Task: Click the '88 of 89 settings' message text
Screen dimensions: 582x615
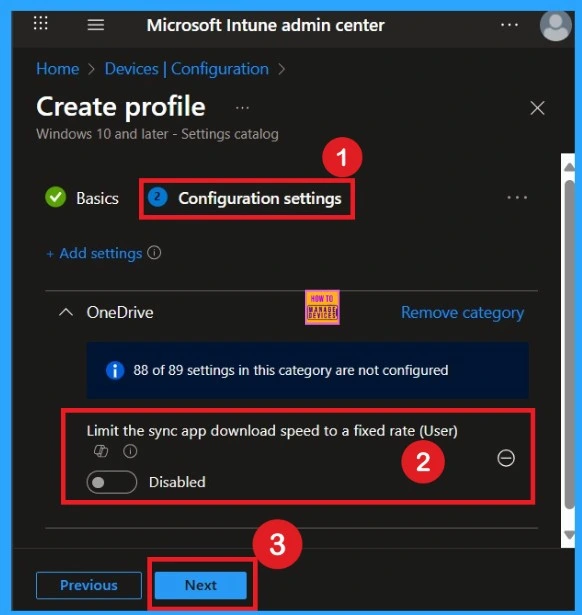Action: tap(291, 370)
